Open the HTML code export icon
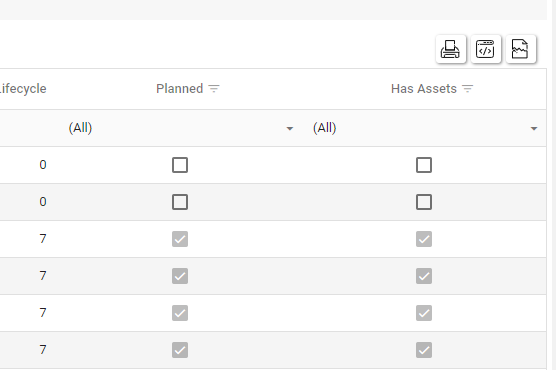556x370 pixels. [x=485, y=49]
